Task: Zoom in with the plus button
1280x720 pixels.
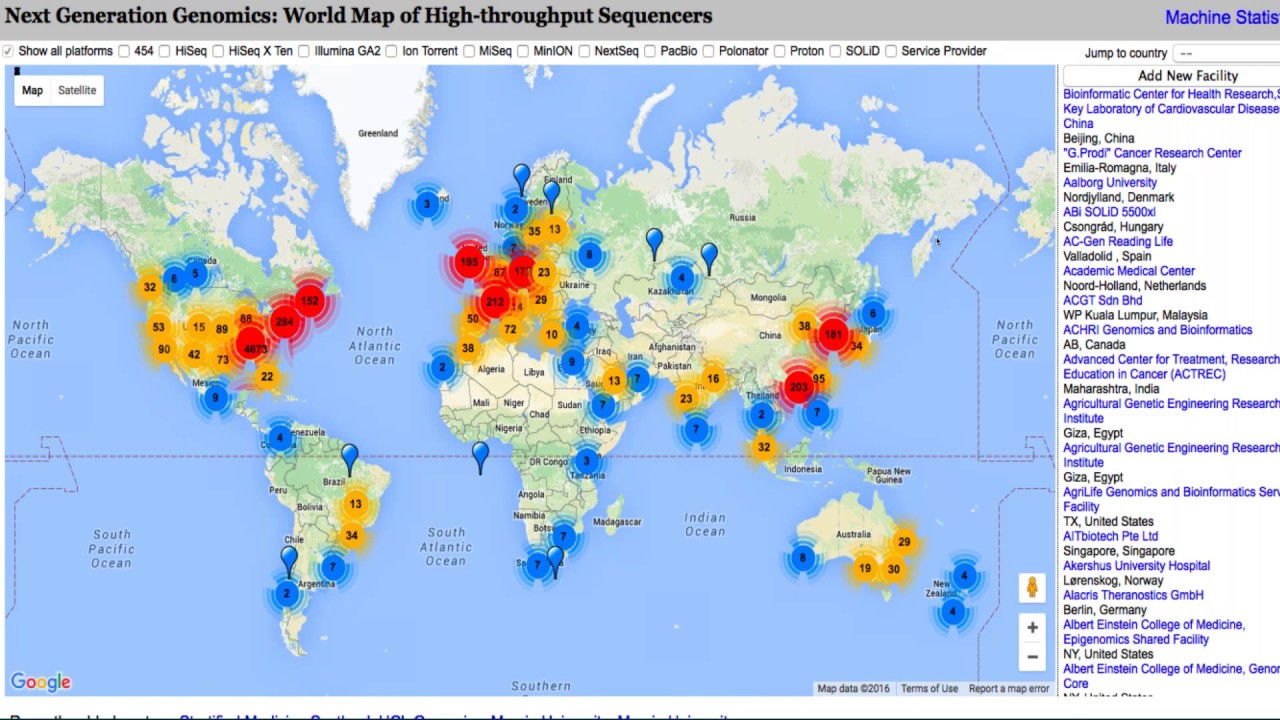Action: coord(1032,628)
